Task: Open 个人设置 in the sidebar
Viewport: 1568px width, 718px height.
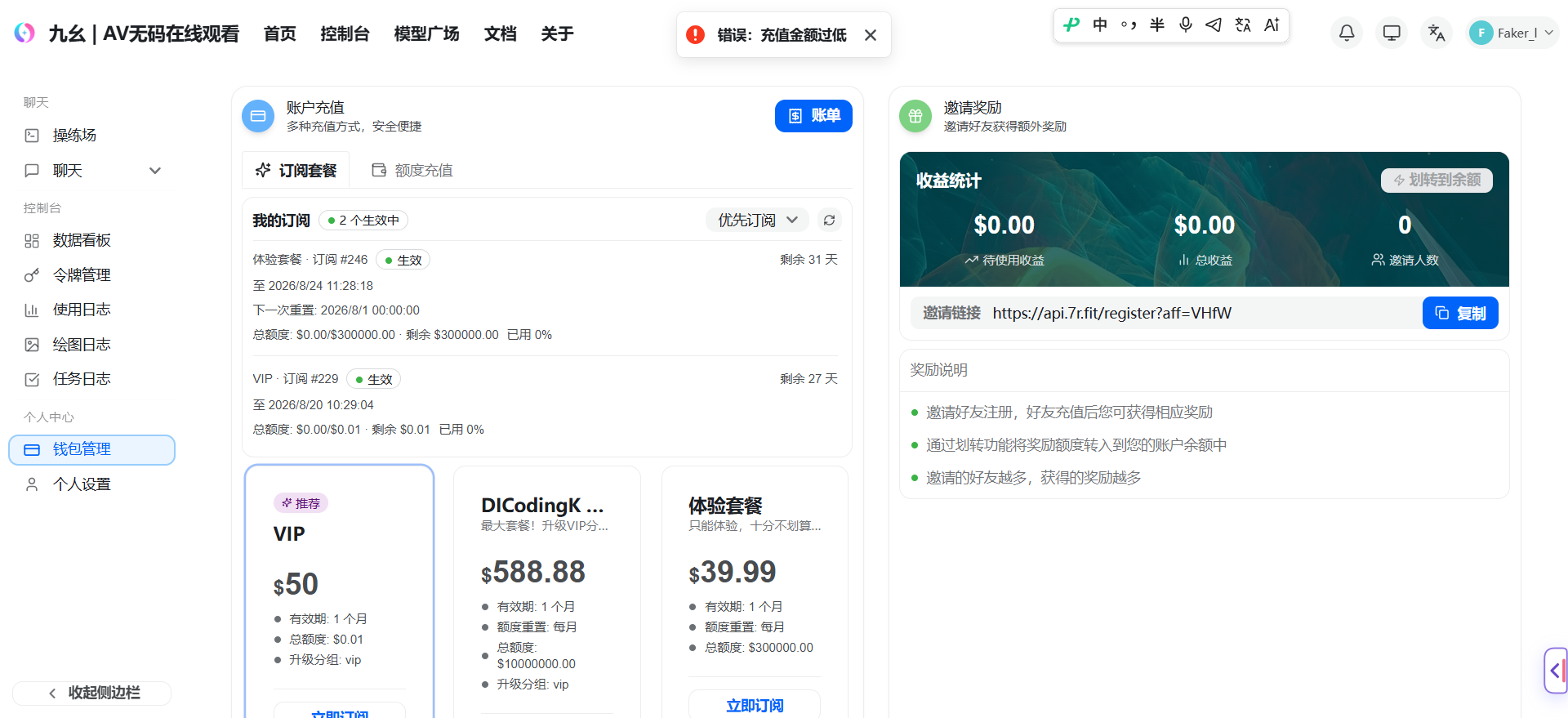Action: [91, 484]
